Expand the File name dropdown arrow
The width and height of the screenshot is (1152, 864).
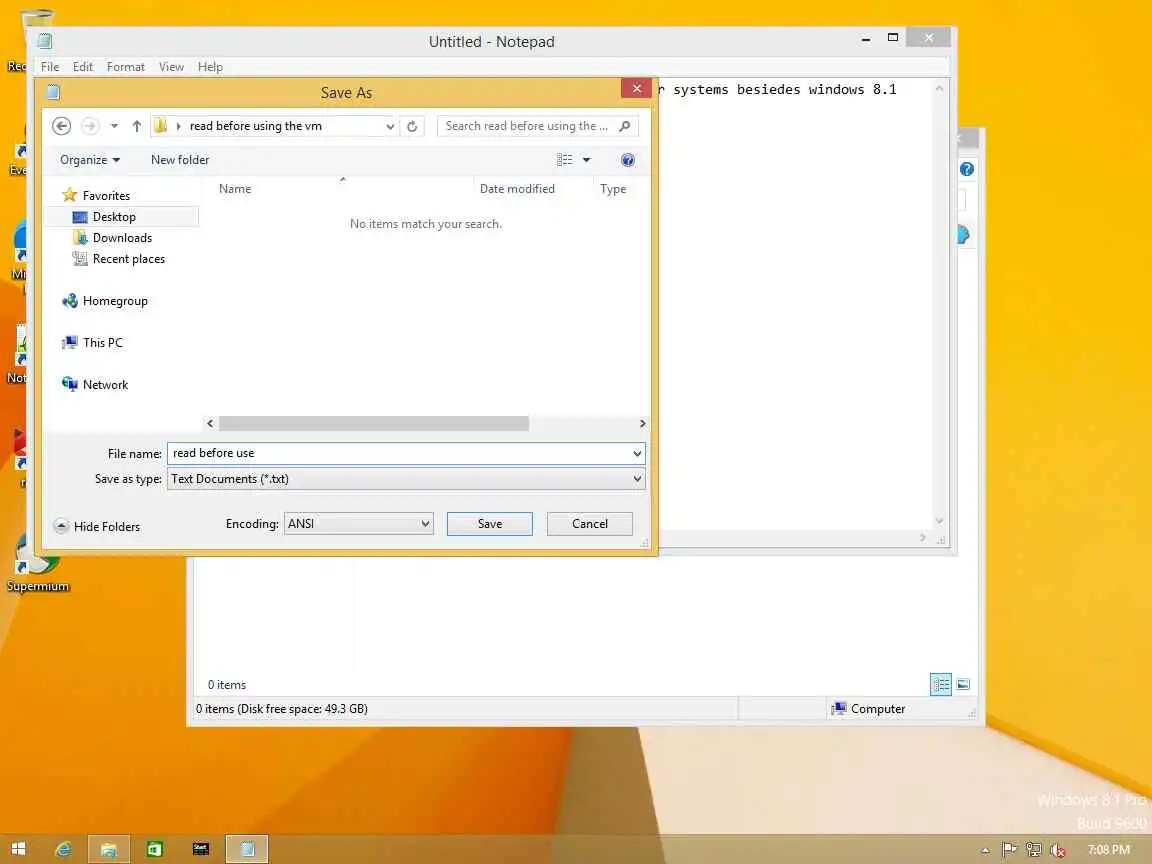pos(637,453)
